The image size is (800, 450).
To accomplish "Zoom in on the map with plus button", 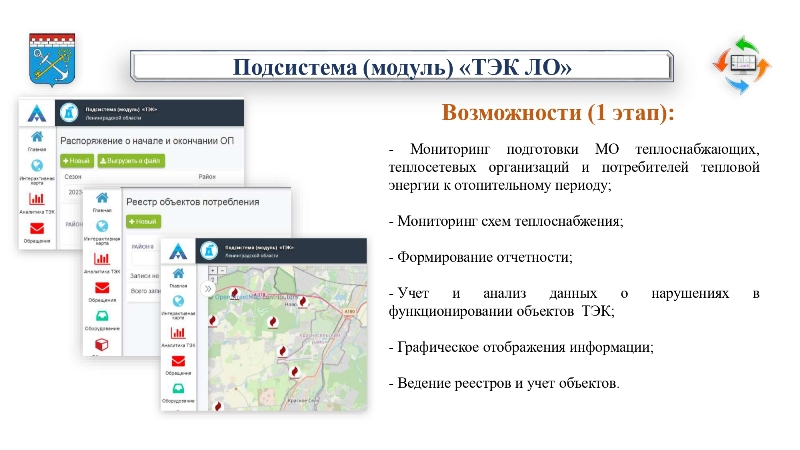I will [x=213, y=270].
